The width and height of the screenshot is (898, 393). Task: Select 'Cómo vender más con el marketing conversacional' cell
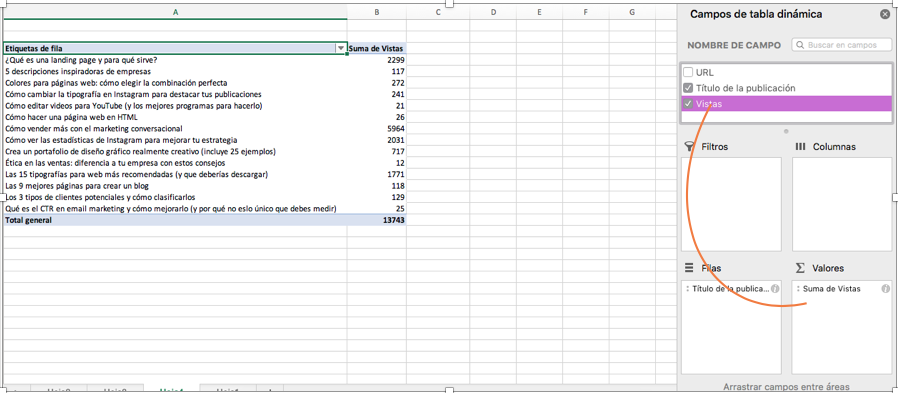[x=175, y=129]
